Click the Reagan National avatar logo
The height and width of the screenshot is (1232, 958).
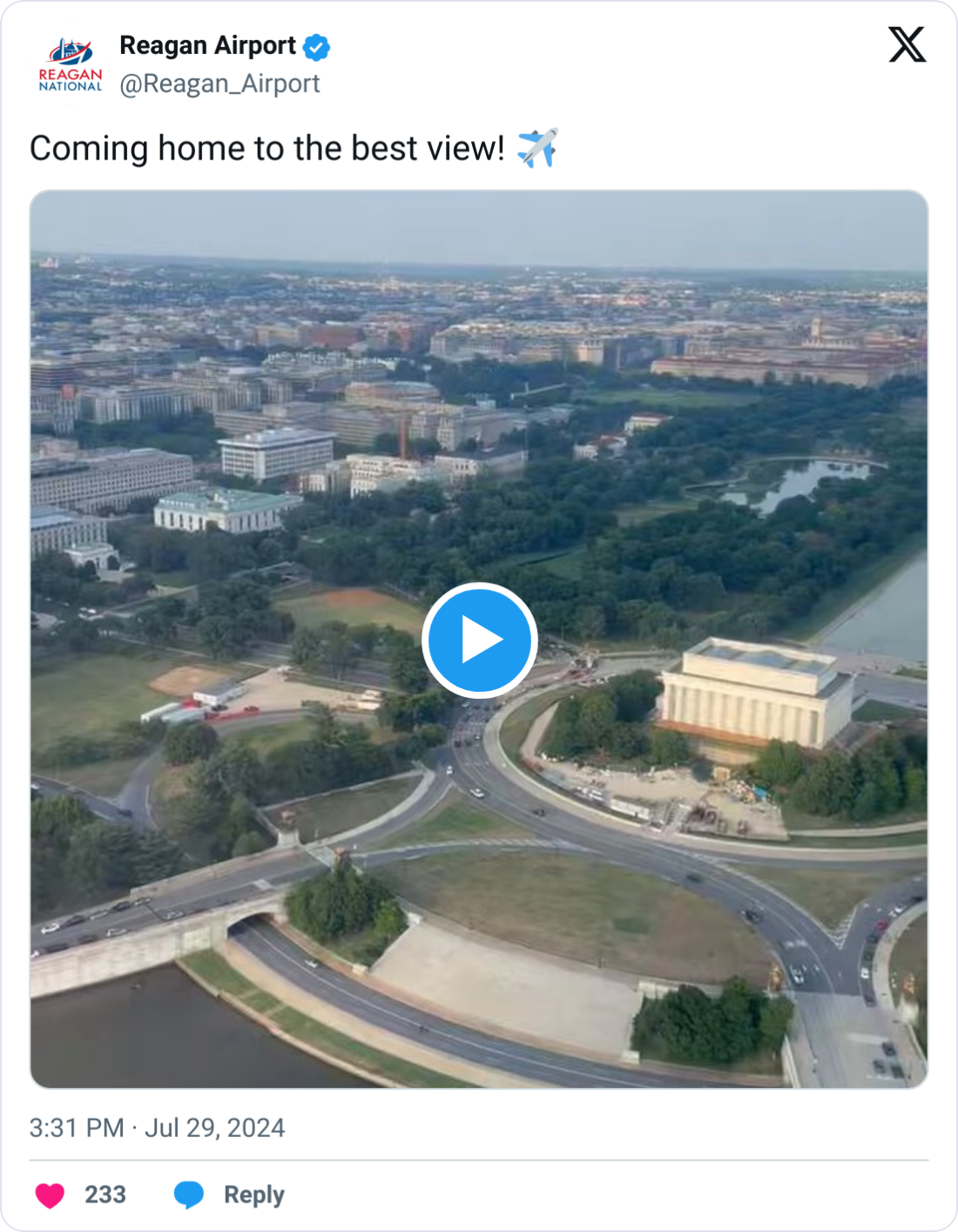[x=71, y=64]
